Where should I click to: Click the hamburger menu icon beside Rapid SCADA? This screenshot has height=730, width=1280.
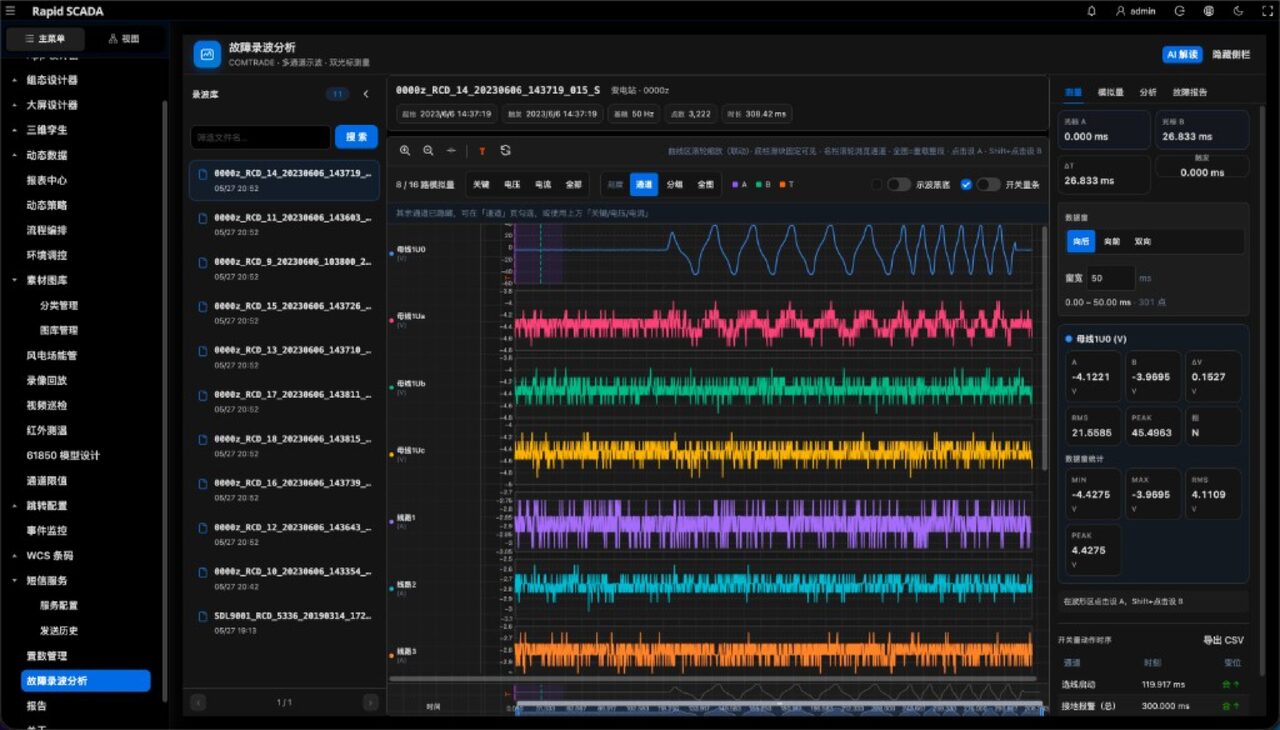(x=11, y=11)
